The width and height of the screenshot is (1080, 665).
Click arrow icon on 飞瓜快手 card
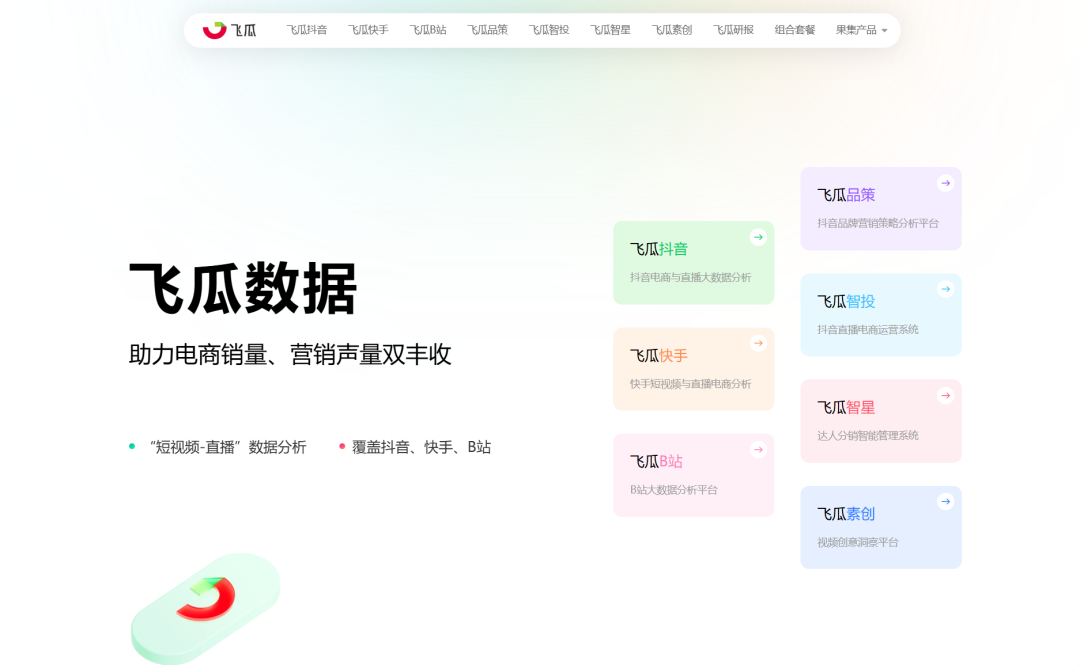758,343
